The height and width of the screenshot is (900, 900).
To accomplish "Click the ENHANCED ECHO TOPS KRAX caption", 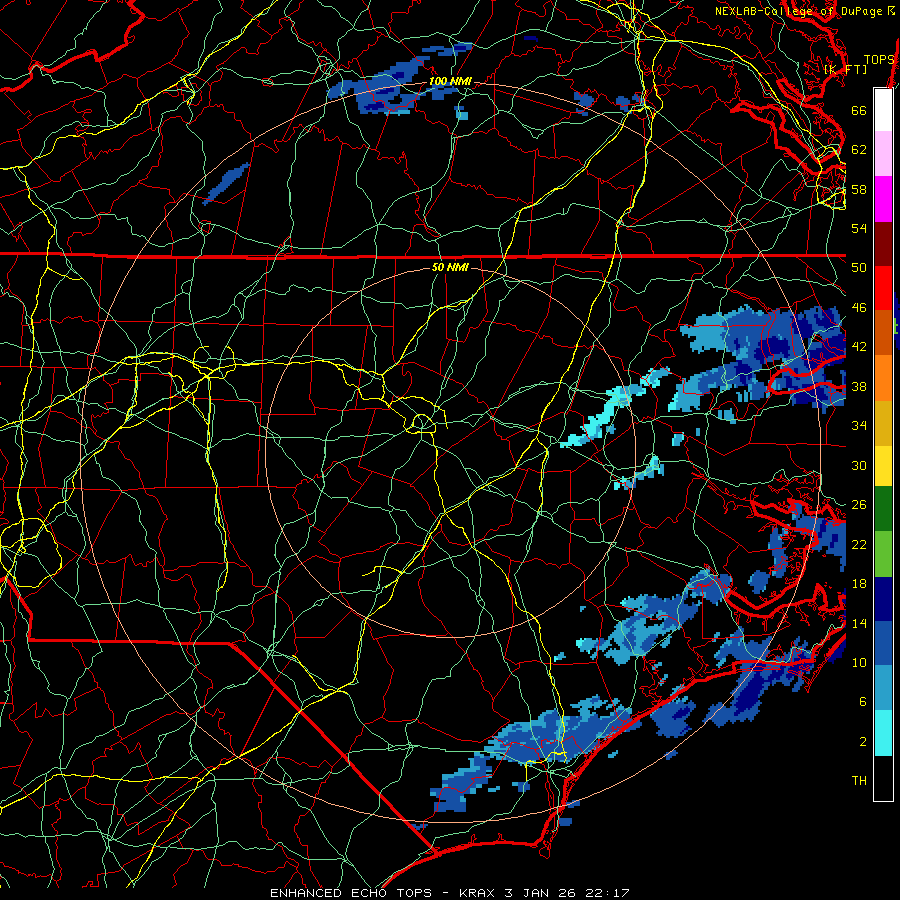I will coord(449,893).
